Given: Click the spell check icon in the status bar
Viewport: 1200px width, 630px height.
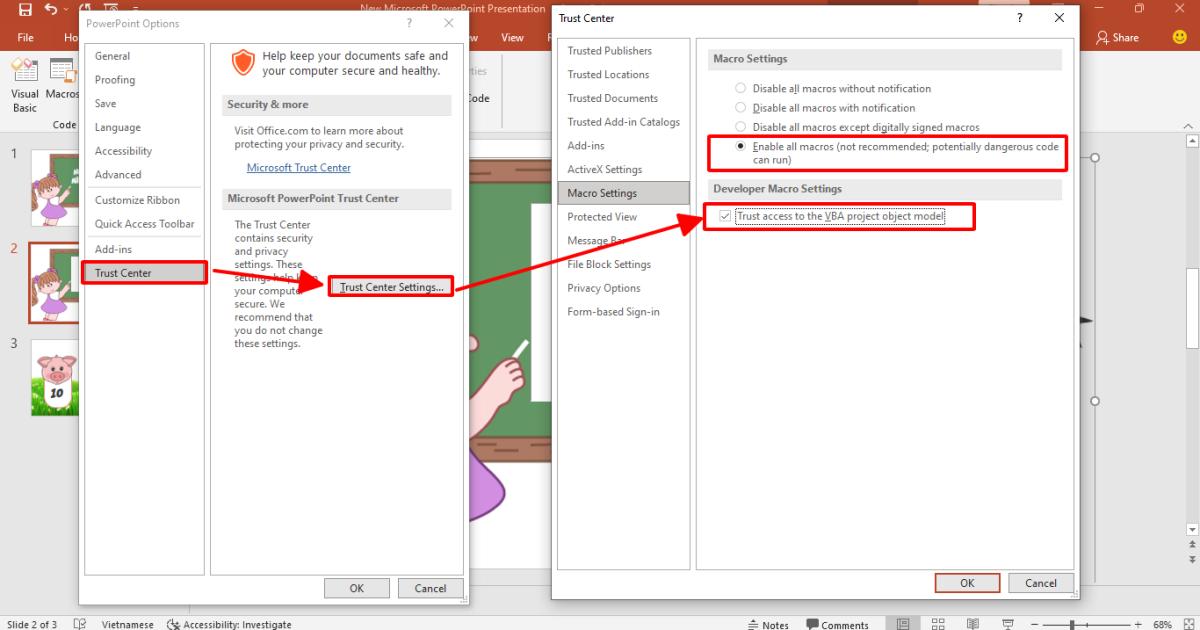Looking at the screenshot, I should (x=79, y=624).
